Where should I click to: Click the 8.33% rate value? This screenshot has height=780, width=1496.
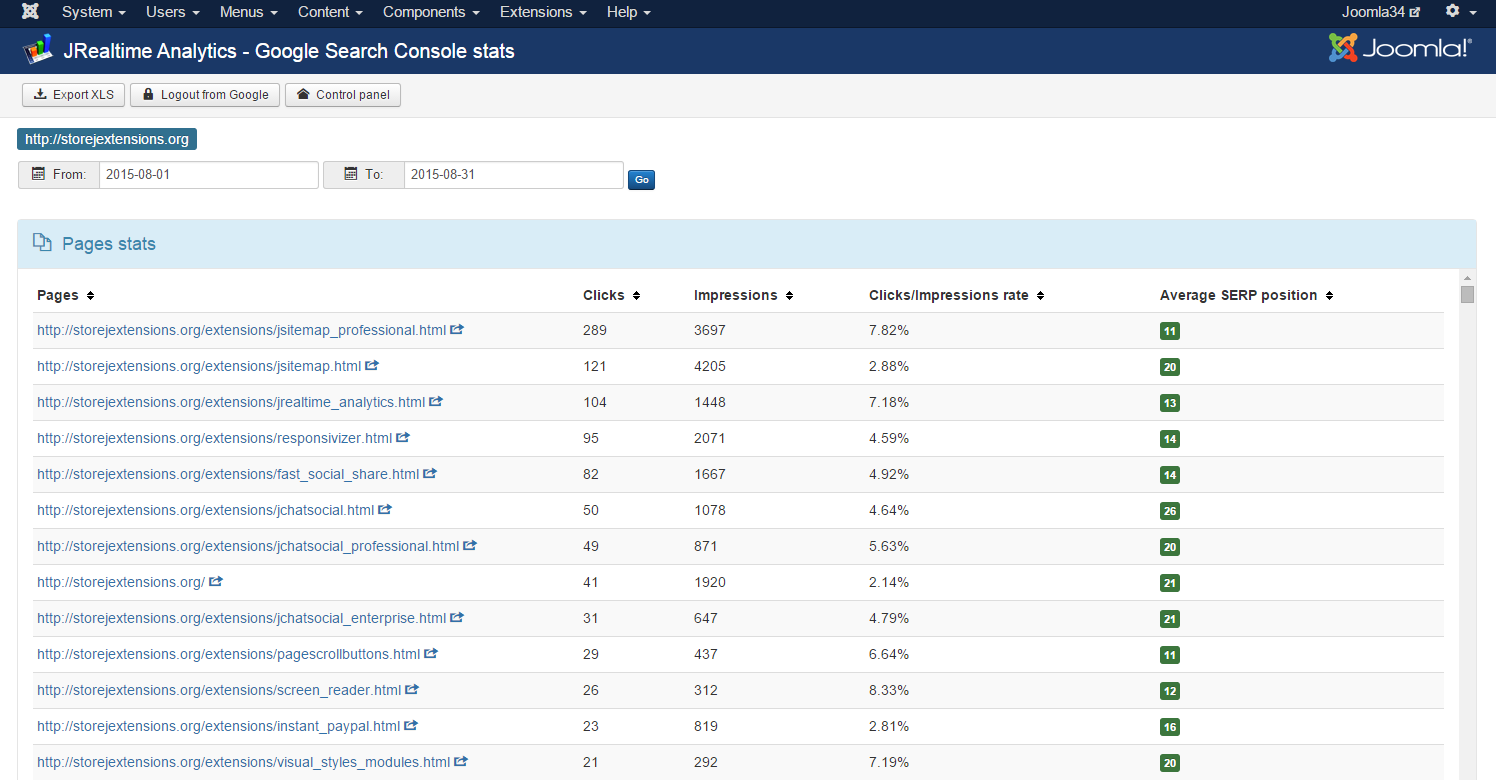click(x=889, y=690)
